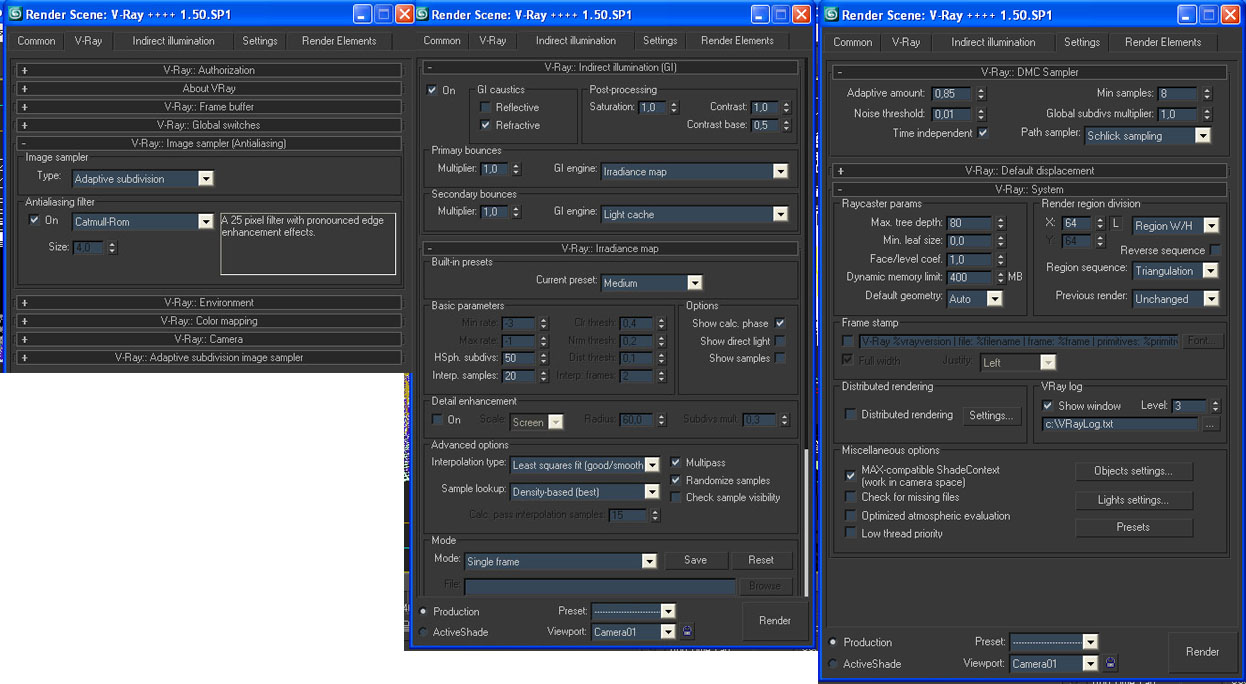Enable the Distributed rendering checkbox
1246x684 pixels.
[851, 415]
